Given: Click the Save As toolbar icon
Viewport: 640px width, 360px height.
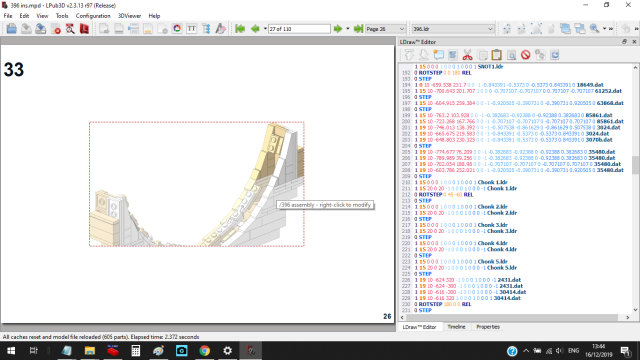Looking at the screenshot, I should click(40, 29).
